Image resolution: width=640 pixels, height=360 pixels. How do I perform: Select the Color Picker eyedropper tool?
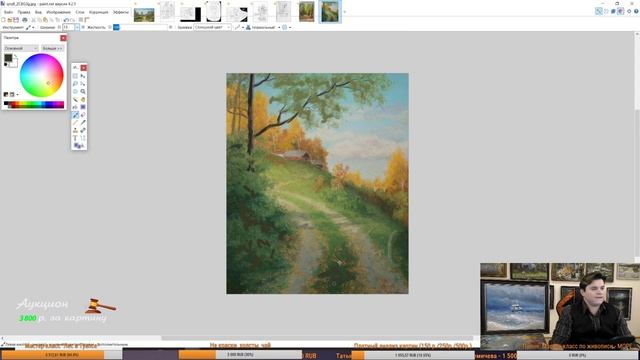tap(83, 122)
